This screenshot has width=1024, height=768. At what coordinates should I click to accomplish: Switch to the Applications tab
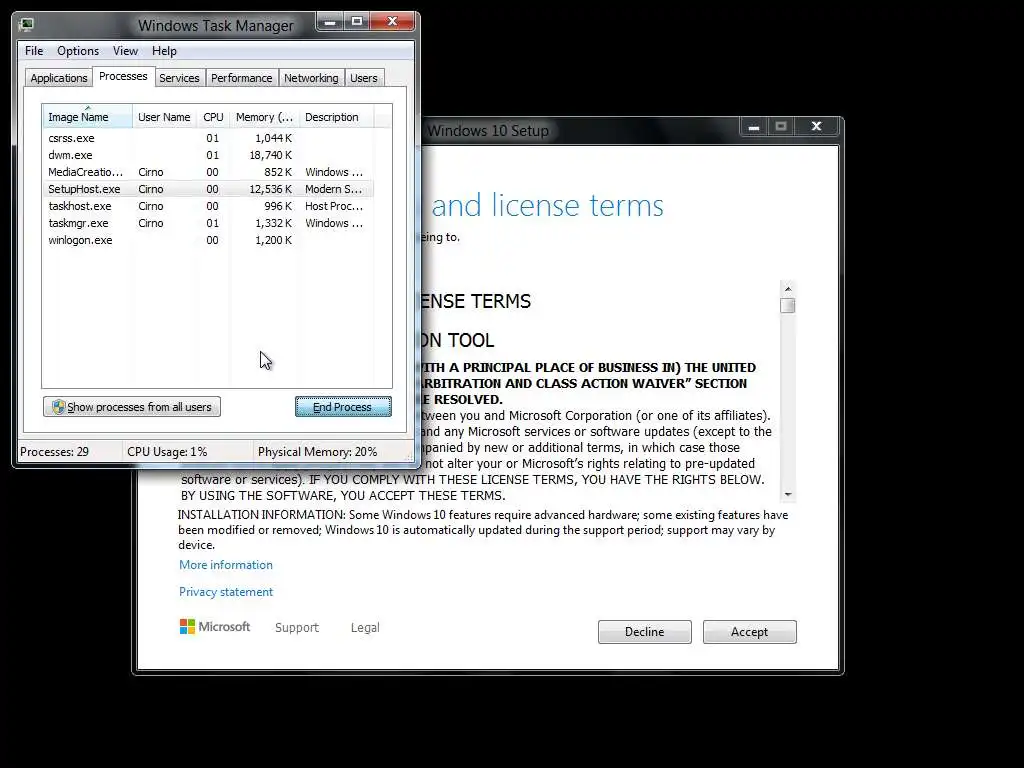pyautogui.click(x=59, y=78)
